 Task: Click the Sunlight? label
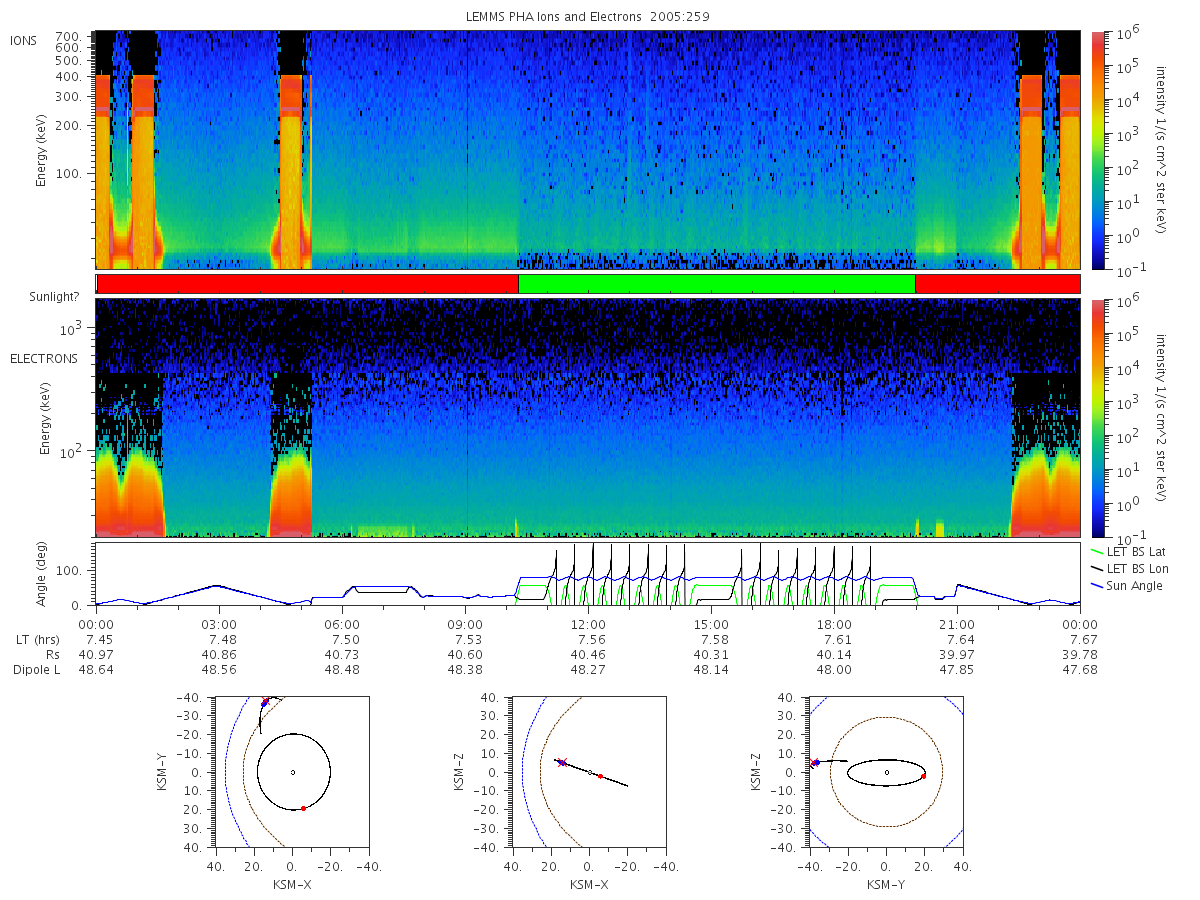(x=40, y=297)
